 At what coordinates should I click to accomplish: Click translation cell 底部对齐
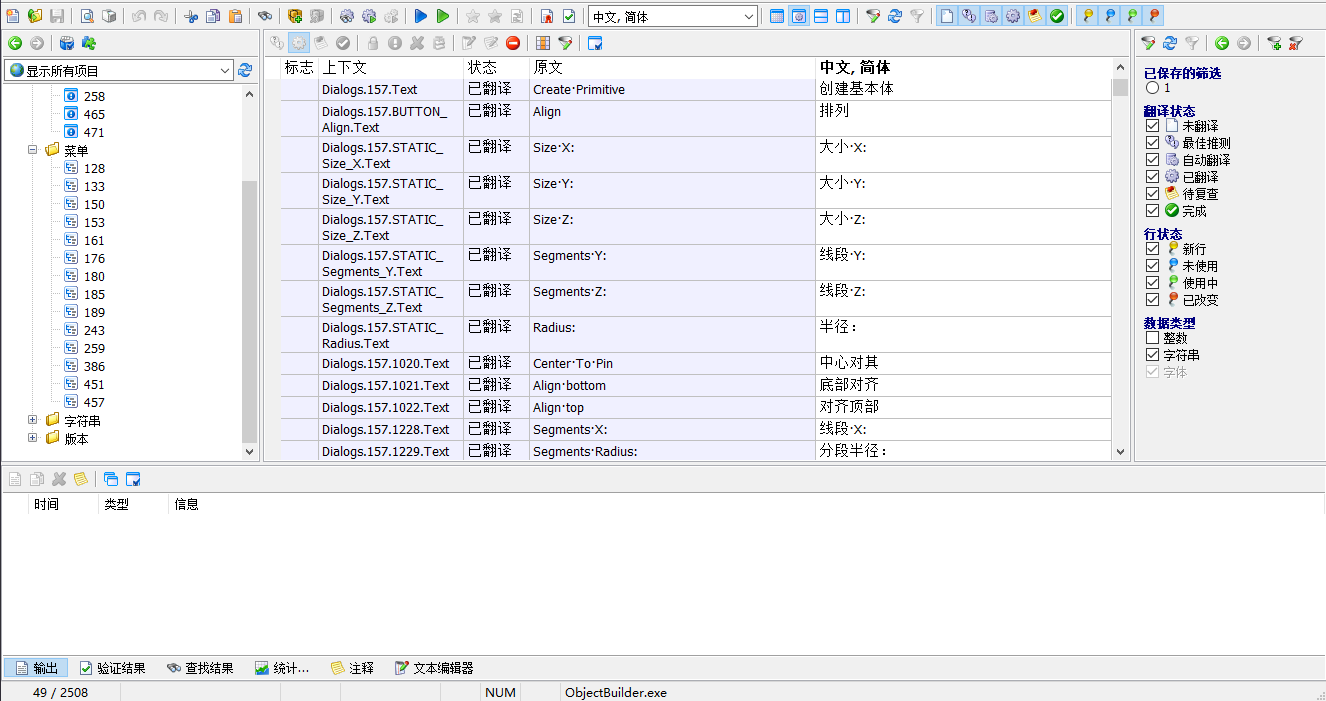pos(963,385)
